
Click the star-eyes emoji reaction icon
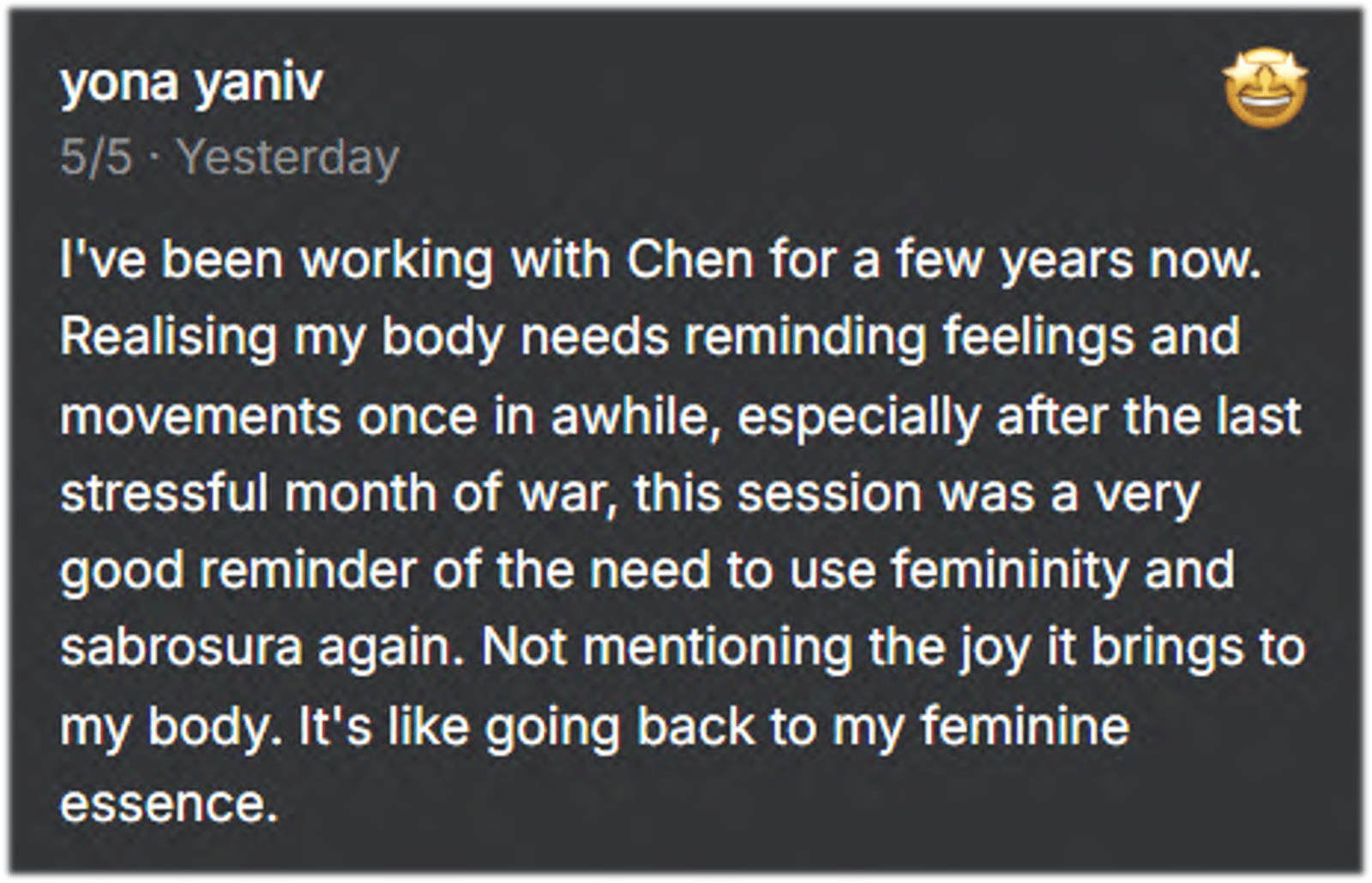pyautogui.click(x=1265, y=90)
